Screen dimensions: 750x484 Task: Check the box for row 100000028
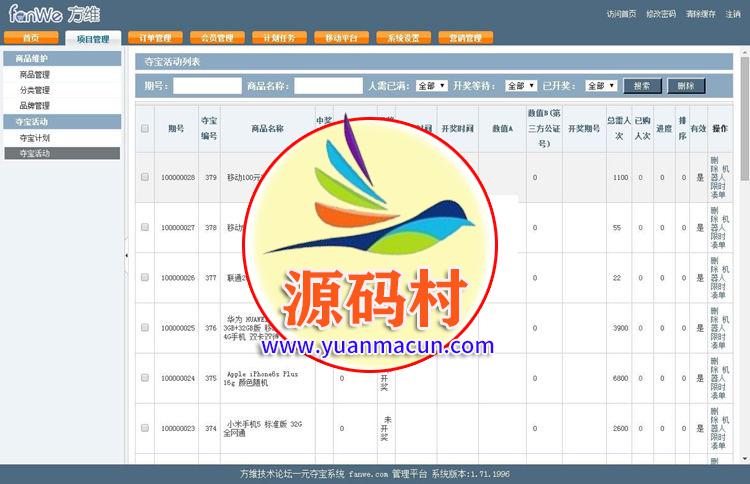point(145,177)
